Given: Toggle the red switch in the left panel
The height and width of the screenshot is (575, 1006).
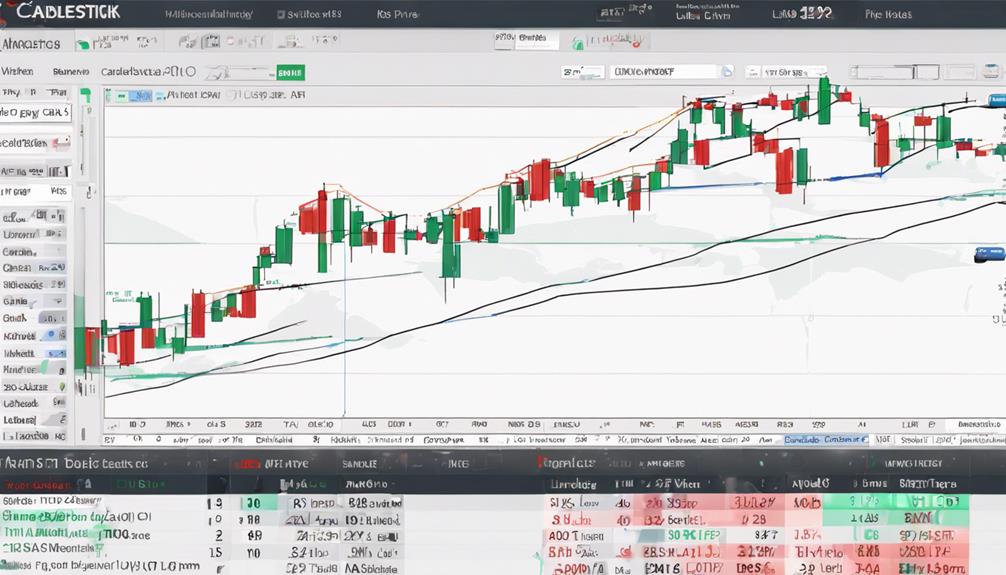Looking at the screenshot, I should point(62,142).
